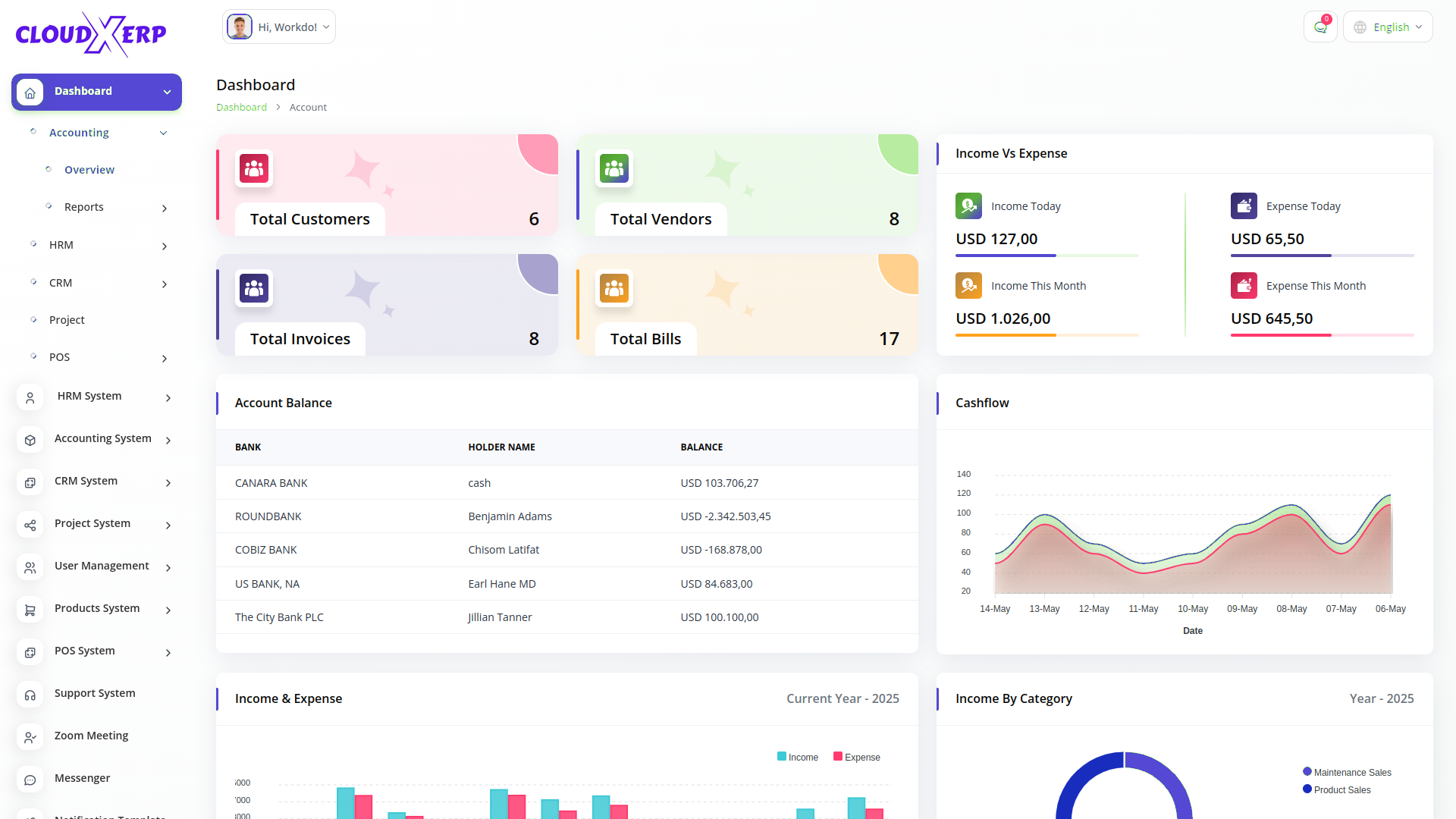
Task: Click the Income Today progress bar
Action: [x=1046, y=256]
